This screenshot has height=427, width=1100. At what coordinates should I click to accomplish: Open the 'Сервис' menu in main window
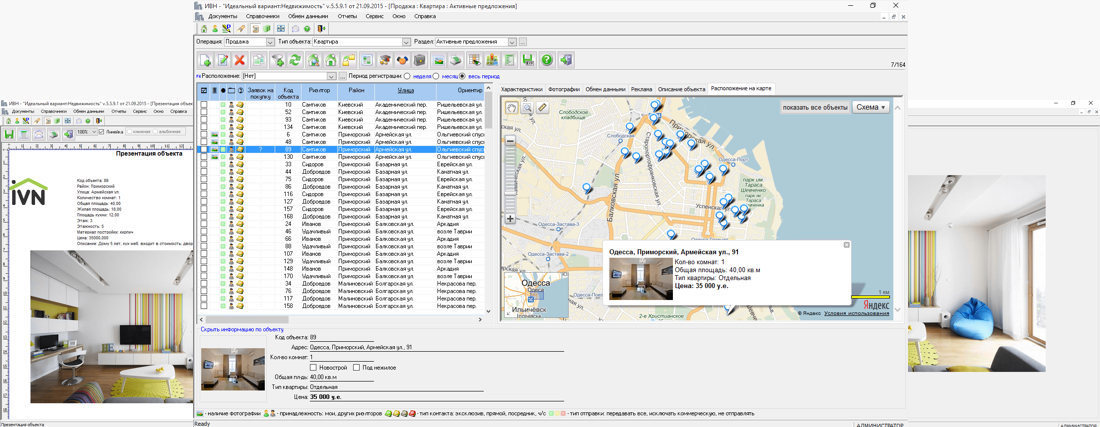coord(375,15)
